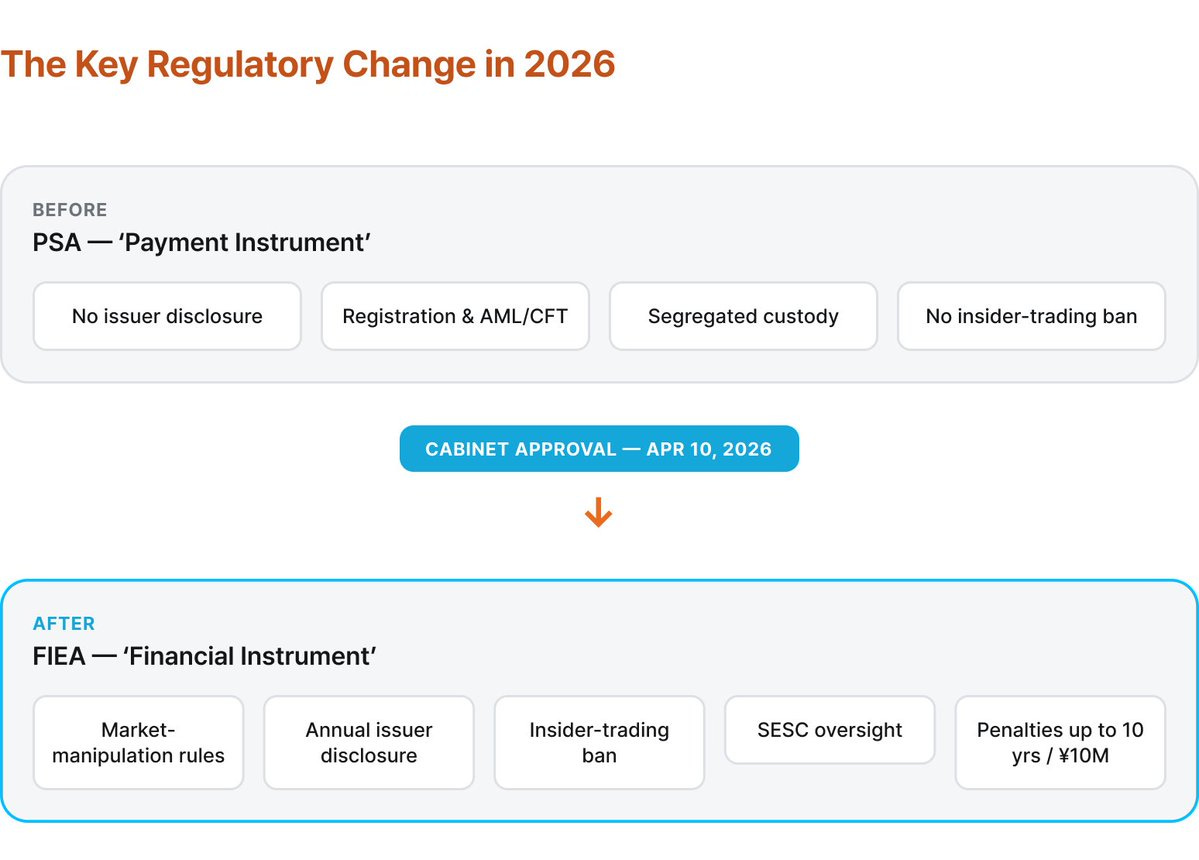Click the PSA Payment Instrument title
The height and width of the screenshot is (860, 1199).
pyautogui.click(x=202, y=243)
